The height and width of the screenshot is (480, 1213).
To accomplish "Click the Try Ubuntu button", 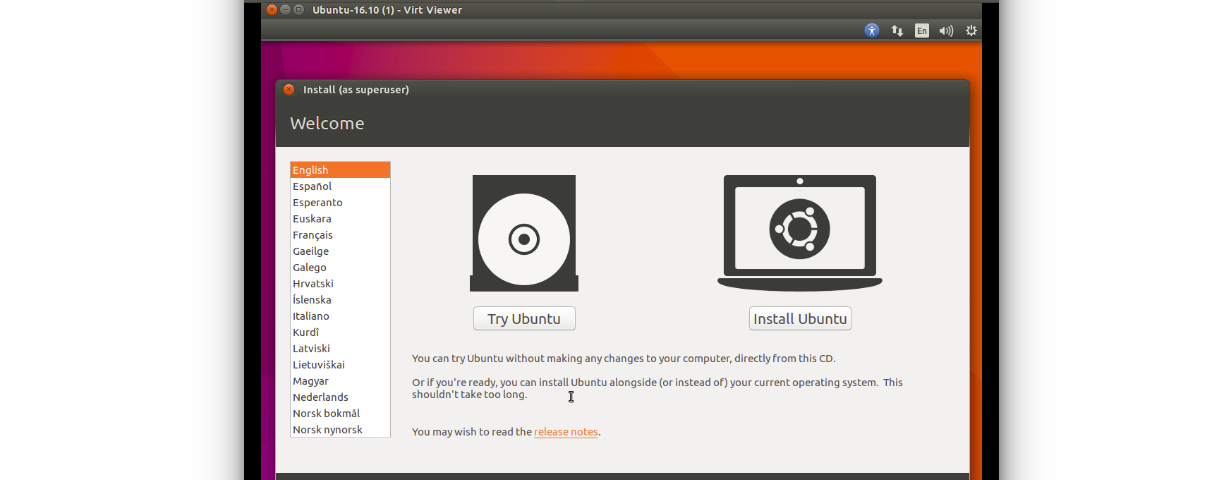I will click(524, 319).
